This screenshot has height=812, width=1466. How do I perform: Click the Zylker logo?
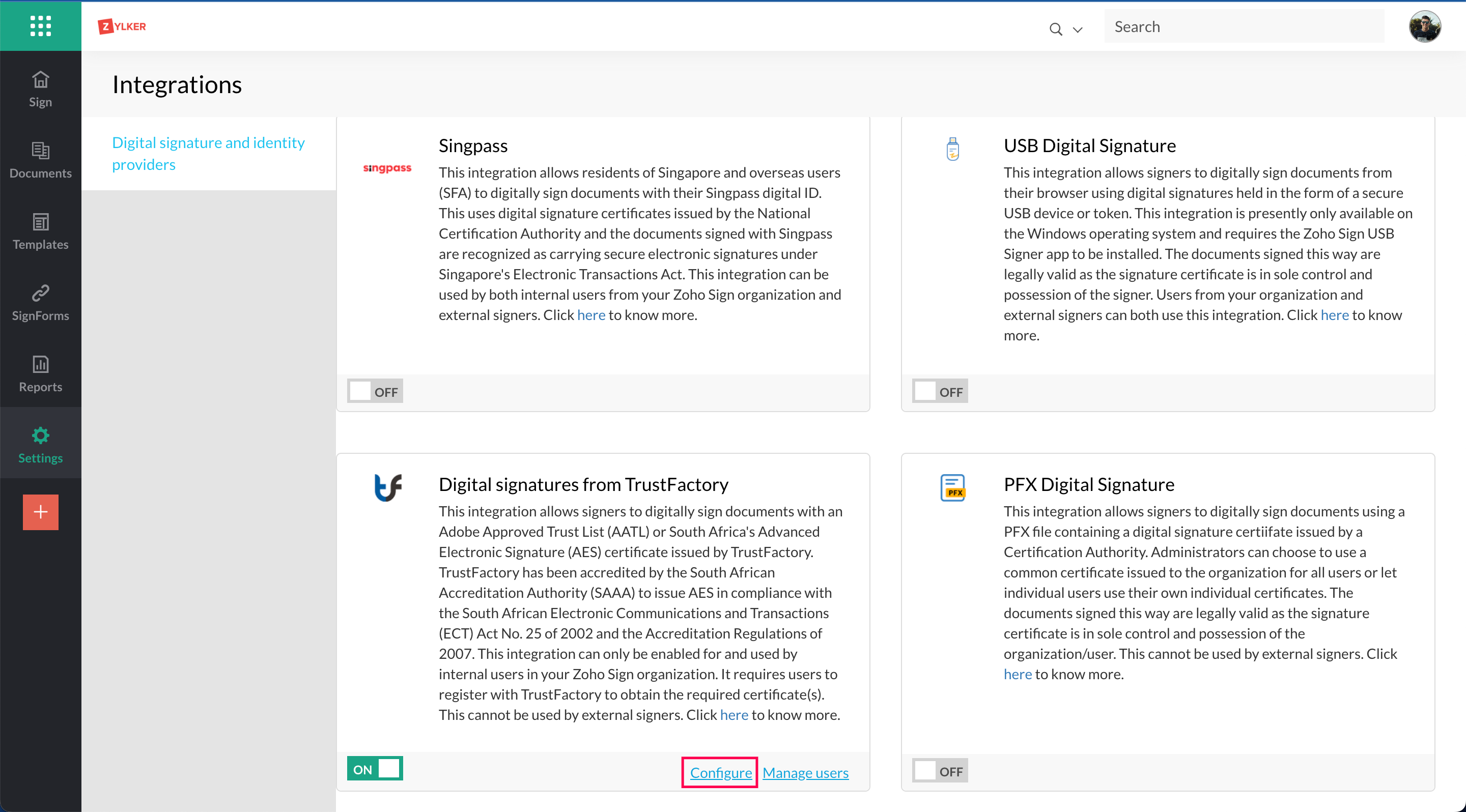click(122, 26)
